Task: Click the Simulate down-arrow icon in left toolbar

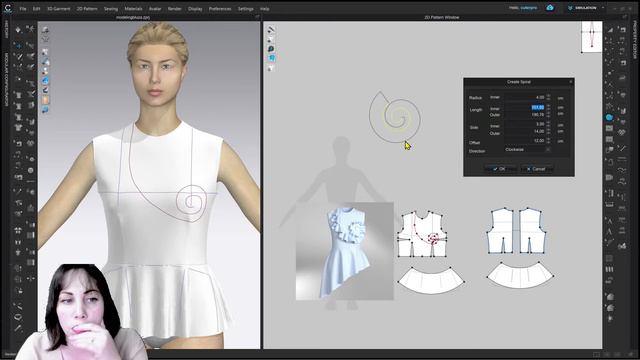Action: (x=18, y=29)
